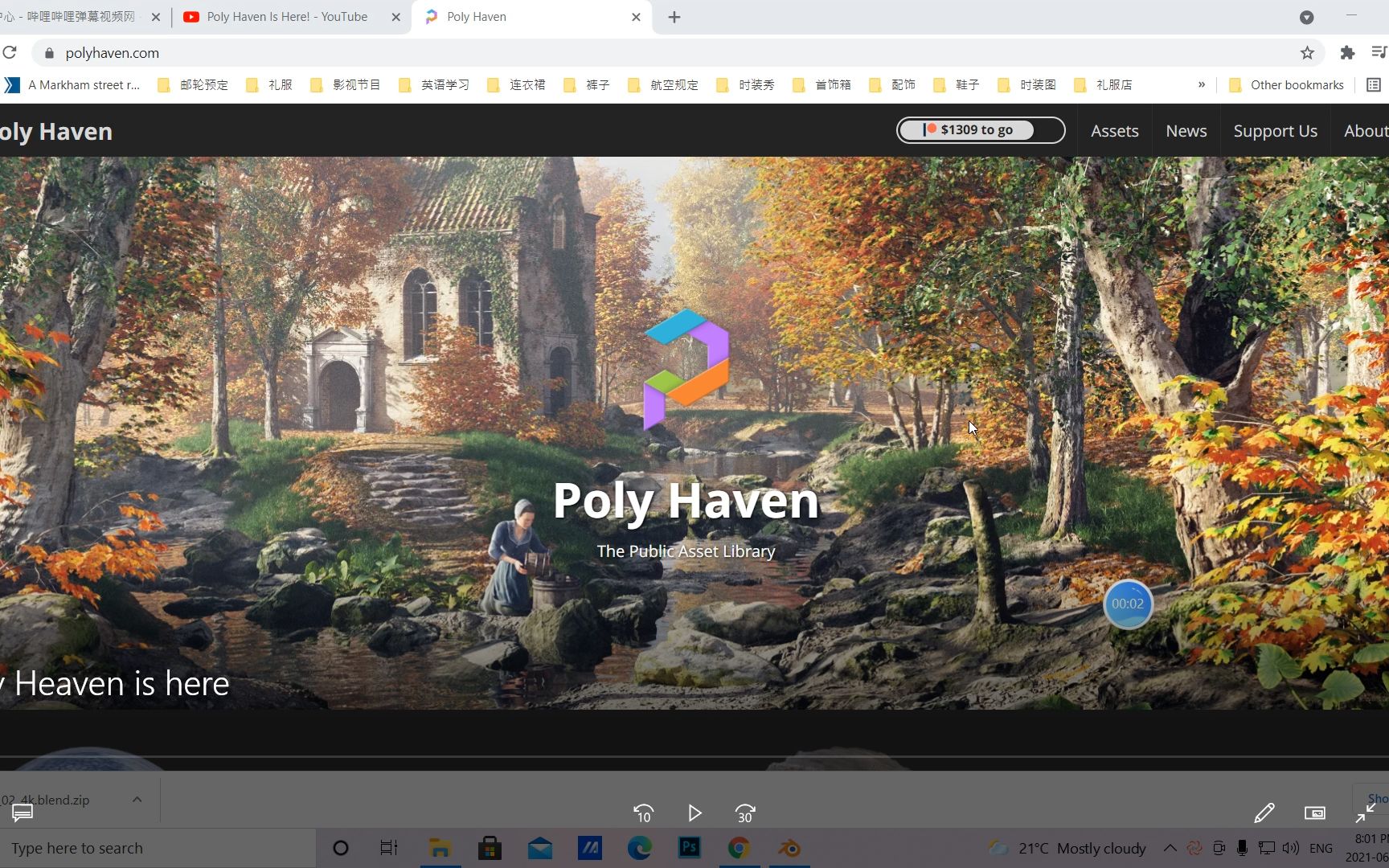The width and height of the screenshot is (1389, 868).
Task: Click the Poly Haven site title link
Action: pyautogui.click(x=56, y=132)
